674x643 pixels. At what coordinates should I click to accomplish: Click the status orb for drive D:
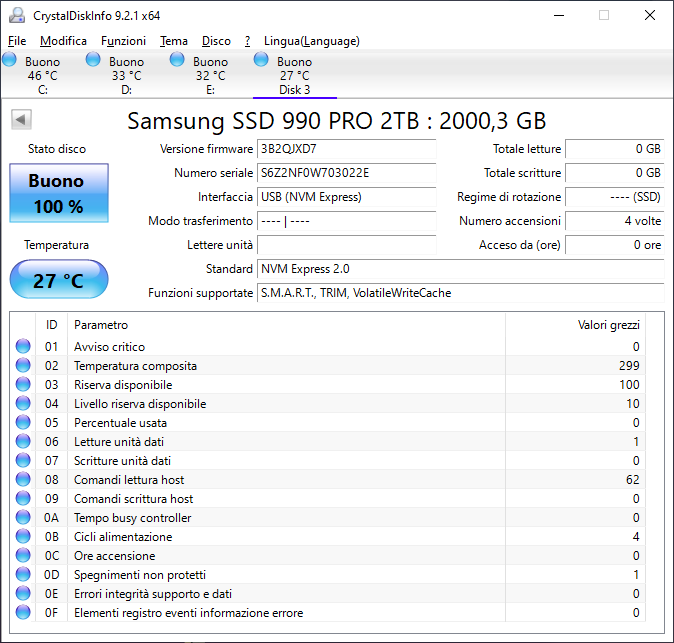pos(93,59)
